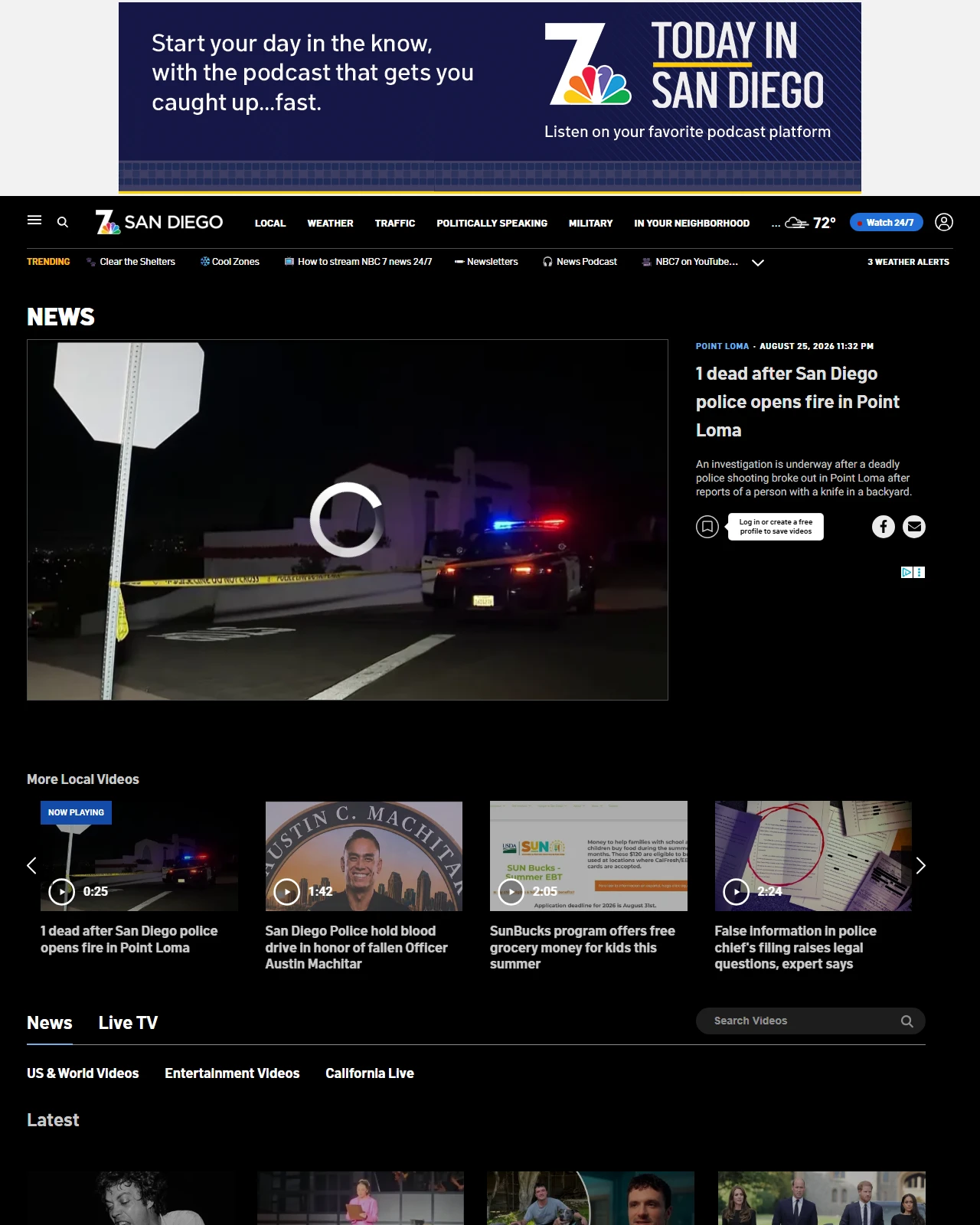980x1225 pixels.
Task: Show next videos in carousel
Action: [920, 866]
